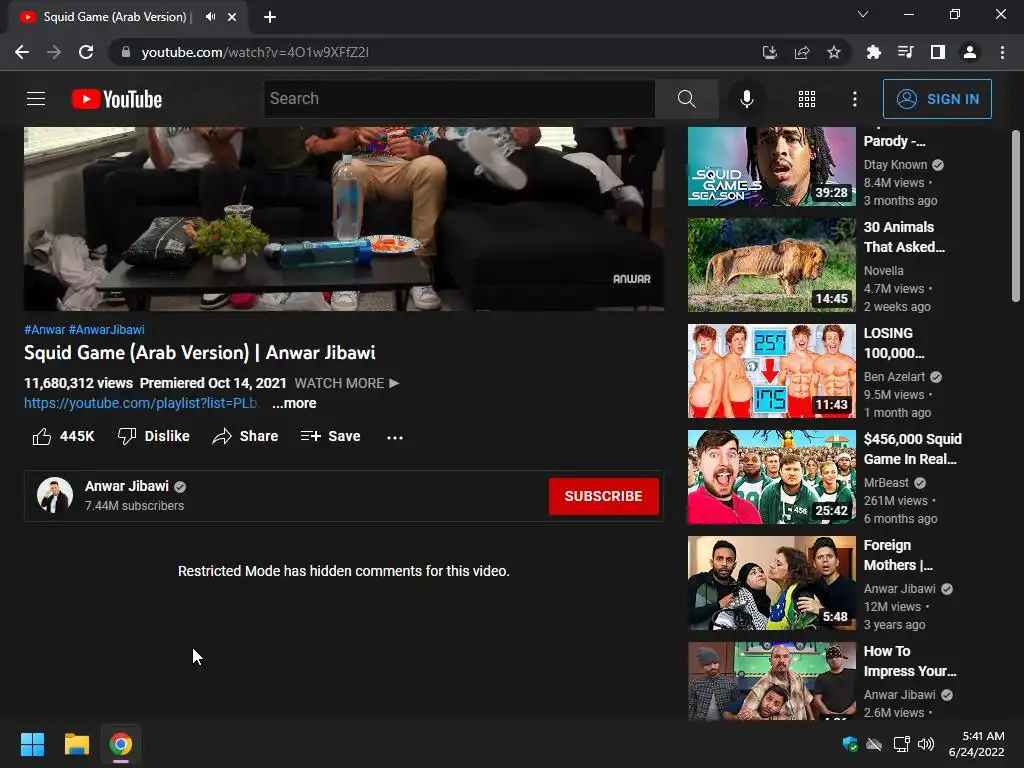Click 'Dtay Known' channel name
This screenshot has height=768, width=1024.
click(895, 165)
